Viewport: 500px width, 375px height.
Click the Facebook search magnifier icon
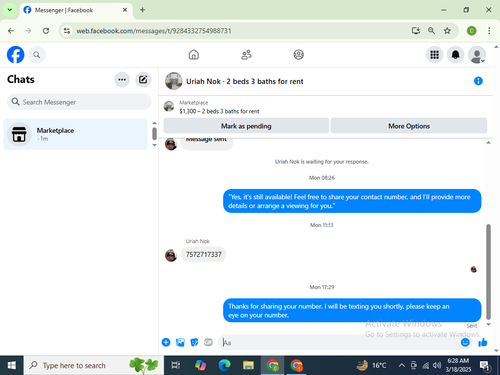pyautogui.click(x=37, y=55)
